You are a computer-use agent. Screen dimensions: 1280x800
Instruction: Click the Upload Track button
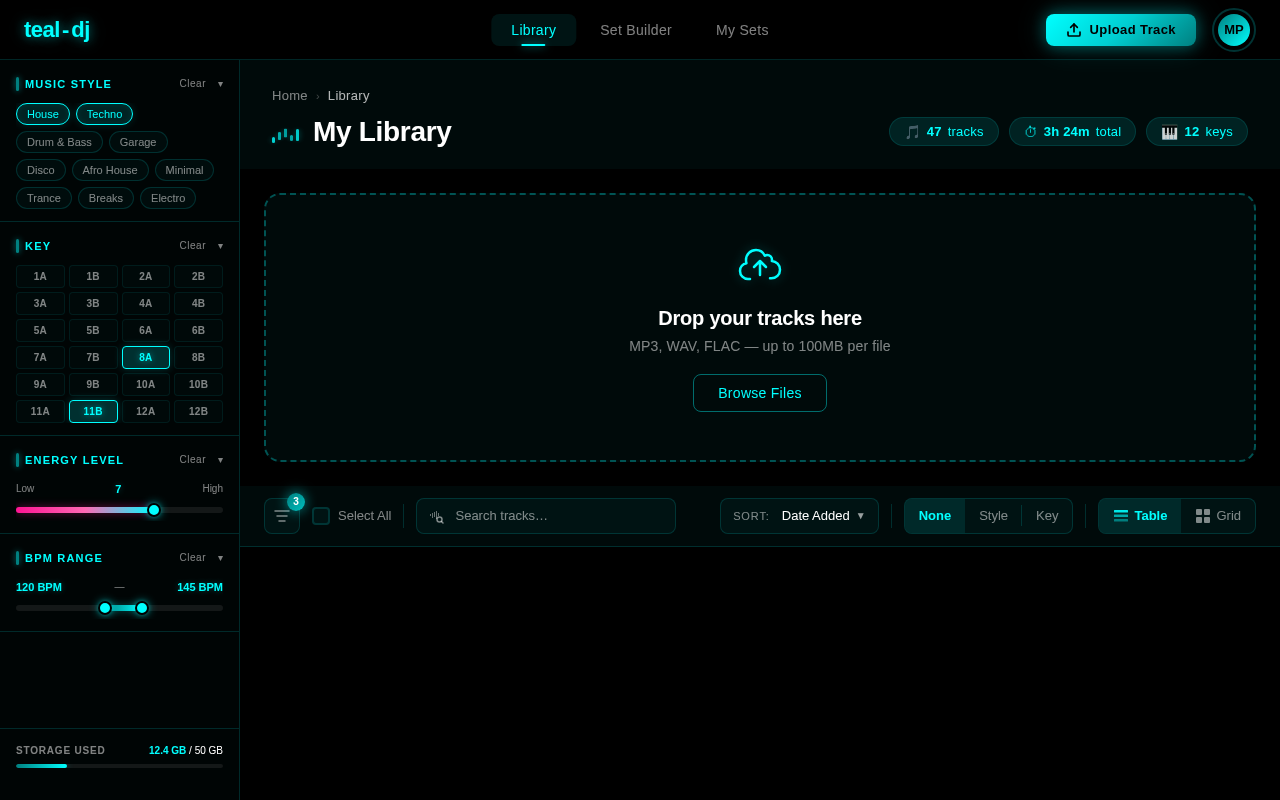tap(1120, 30)
